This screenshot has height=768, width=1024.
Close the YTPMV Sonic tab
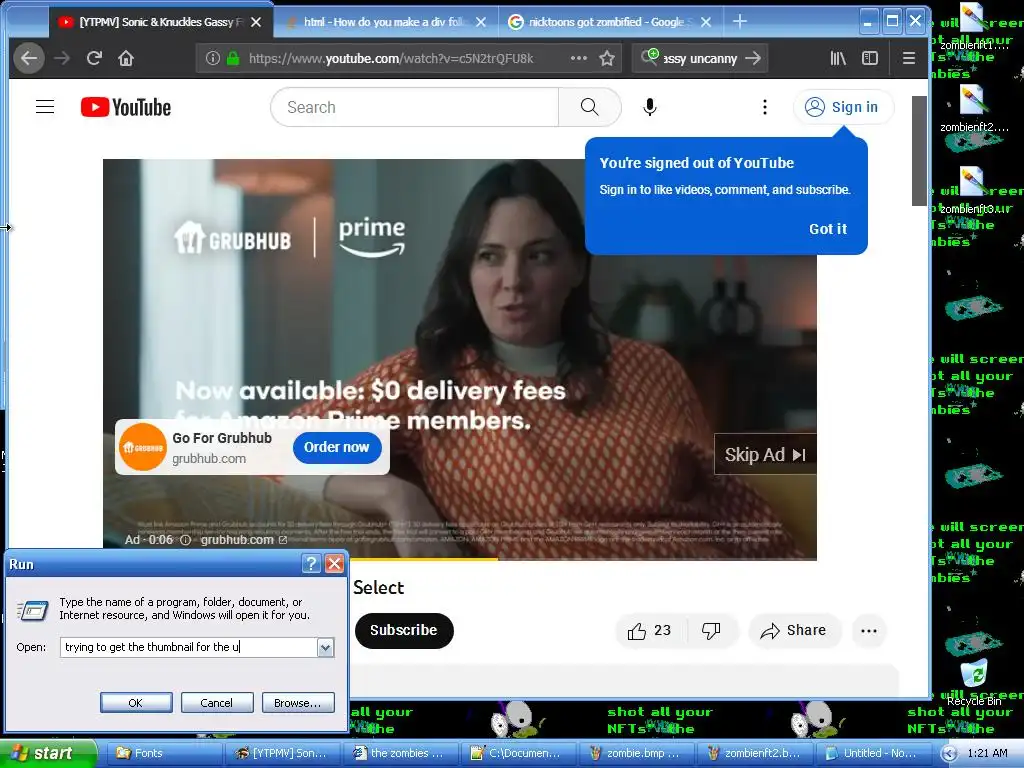[x=256, y=22]
